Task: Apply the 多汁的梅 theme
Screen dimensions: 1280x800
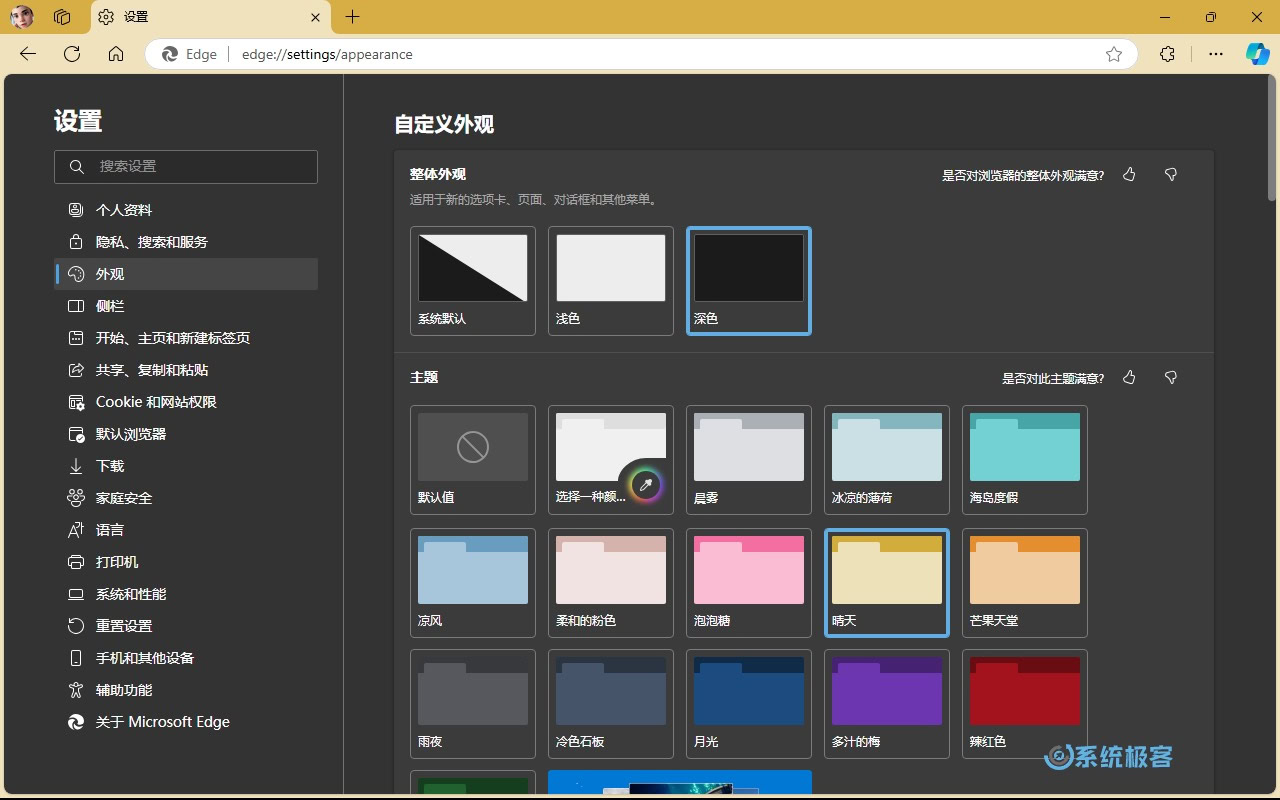Action: point(887,704)
